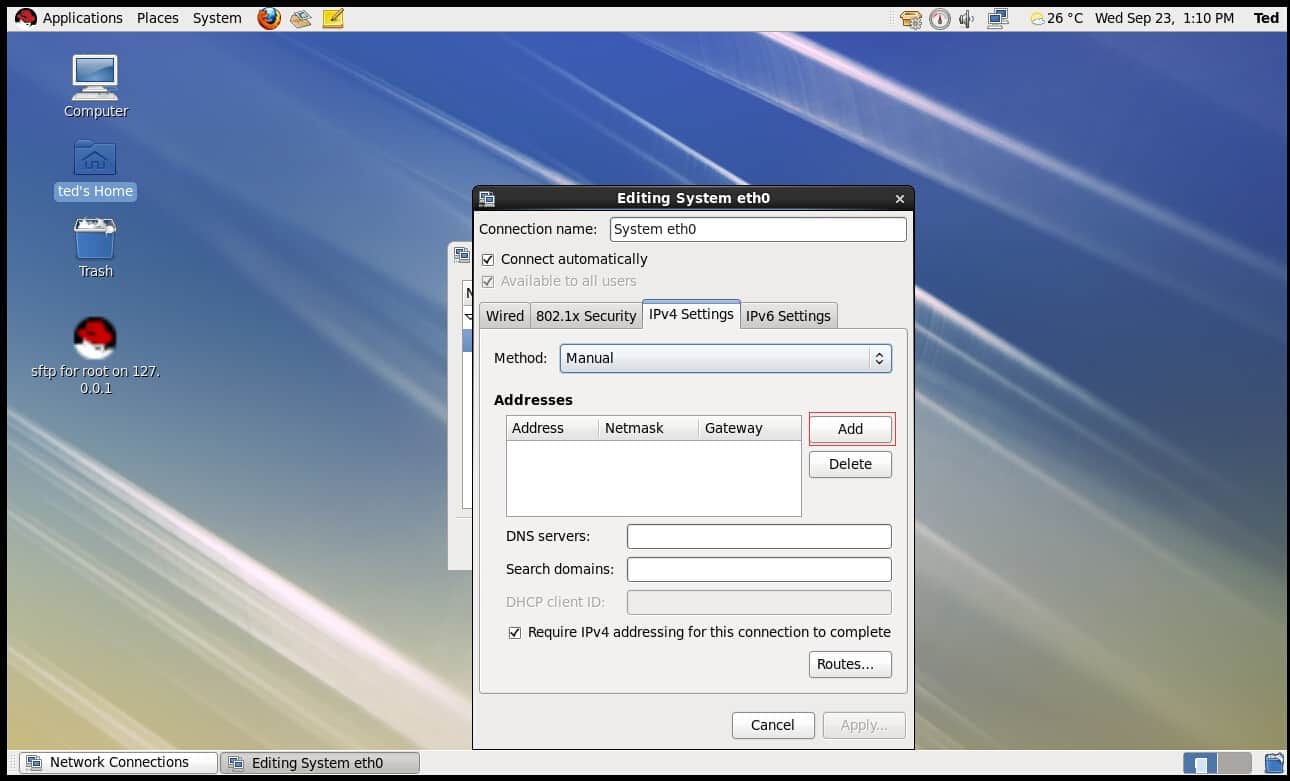Click the Add address button
This screenshot has height=781, width=1290.
[850, 429]
